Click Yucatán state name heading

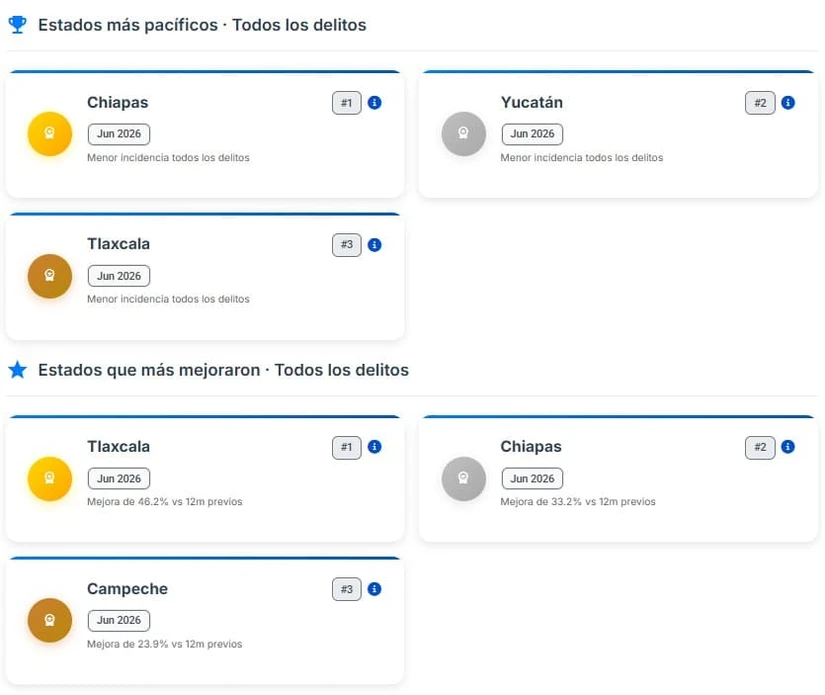531,102
